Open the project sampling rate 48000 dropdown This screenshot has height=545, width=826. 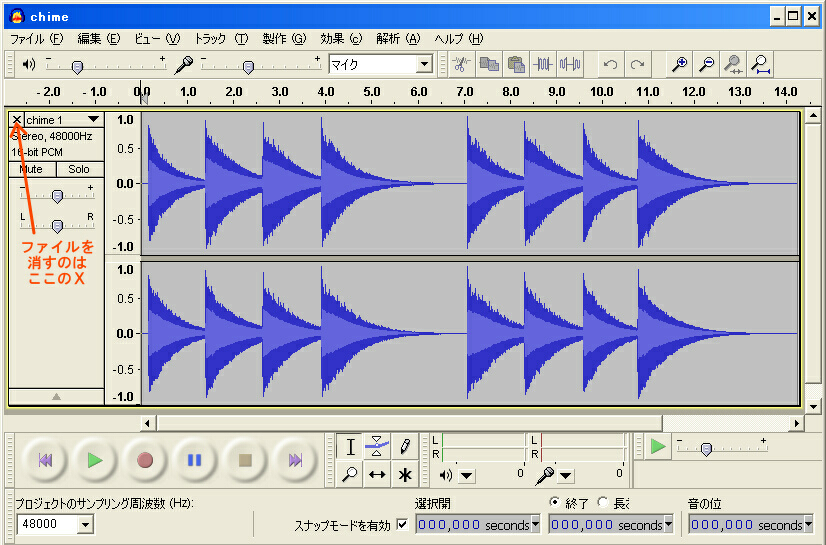click(85, 524)
